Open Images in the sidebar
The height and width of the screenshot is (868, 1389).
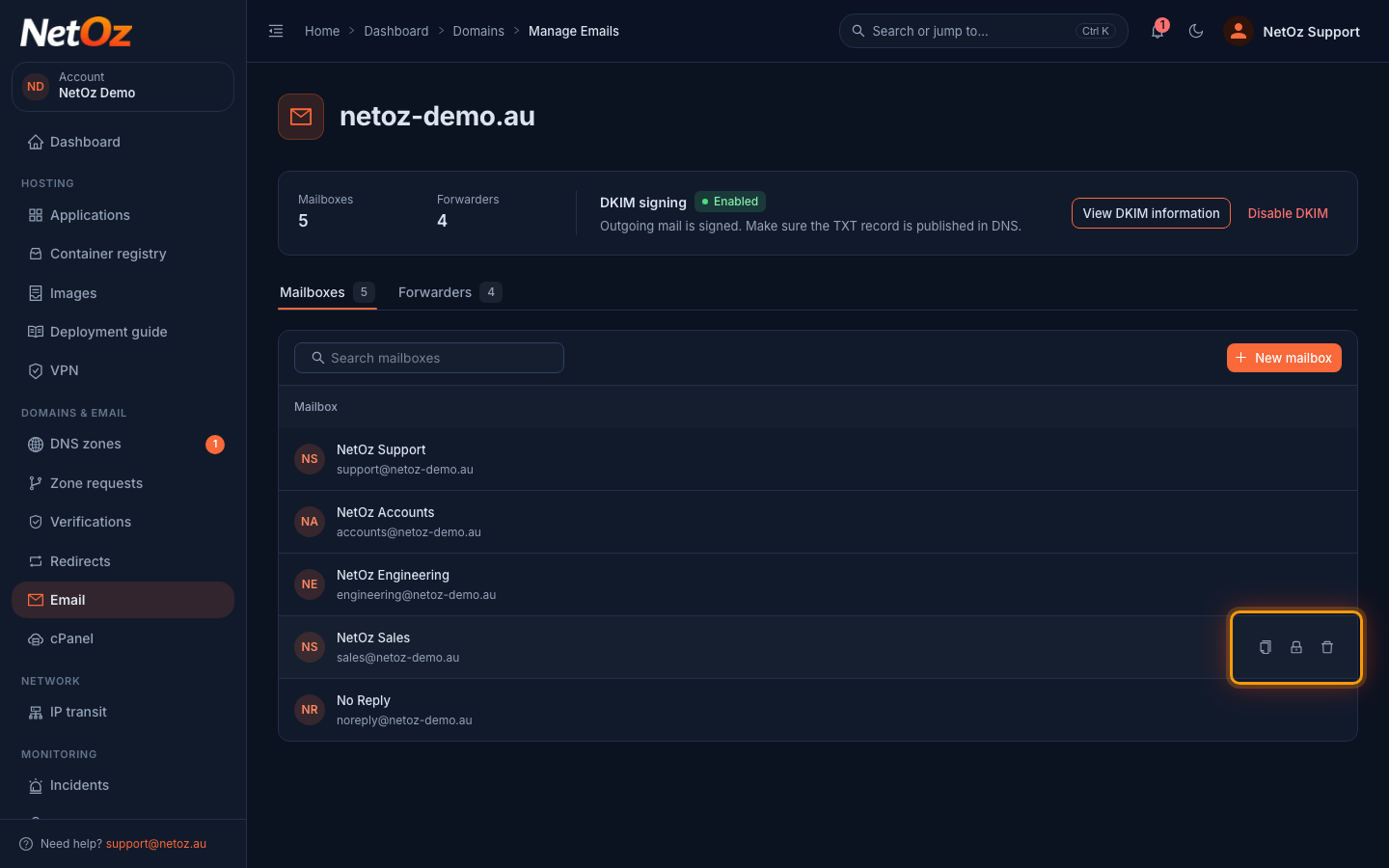point(123,293)
